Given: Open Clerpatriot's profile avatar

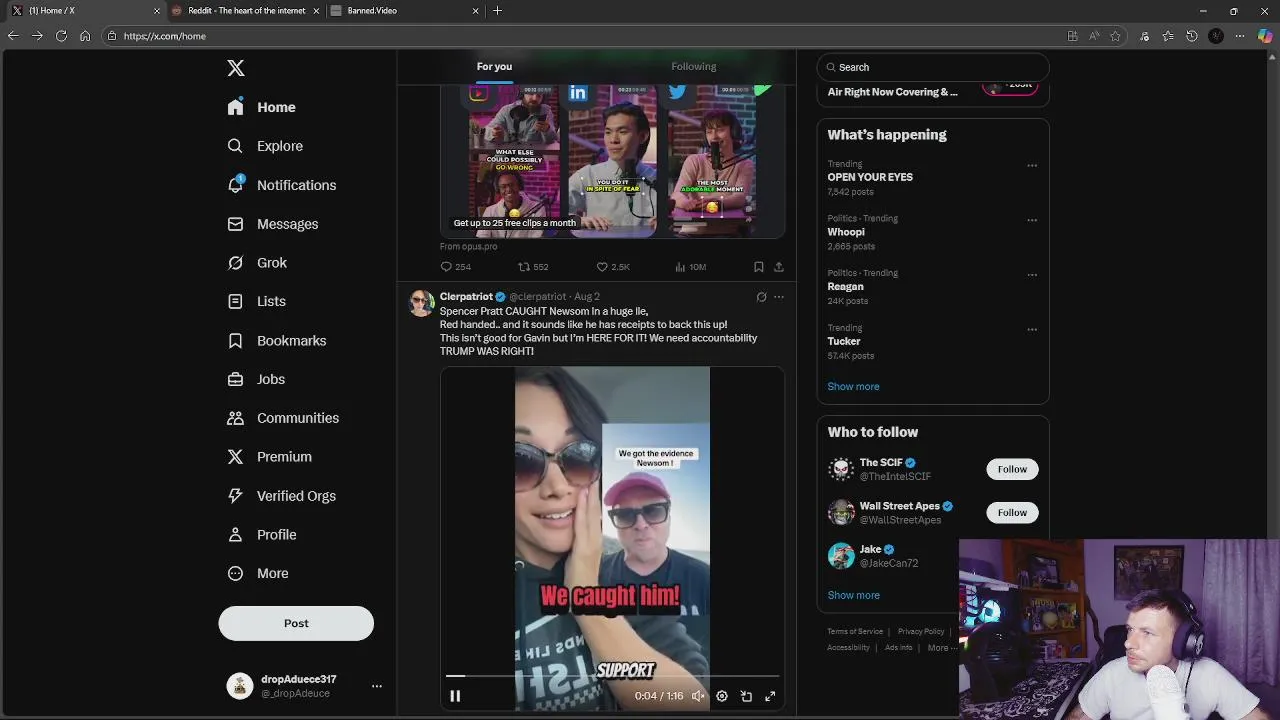Looking at the screenshot, I should pyautogui.click(x=422, y=304).
